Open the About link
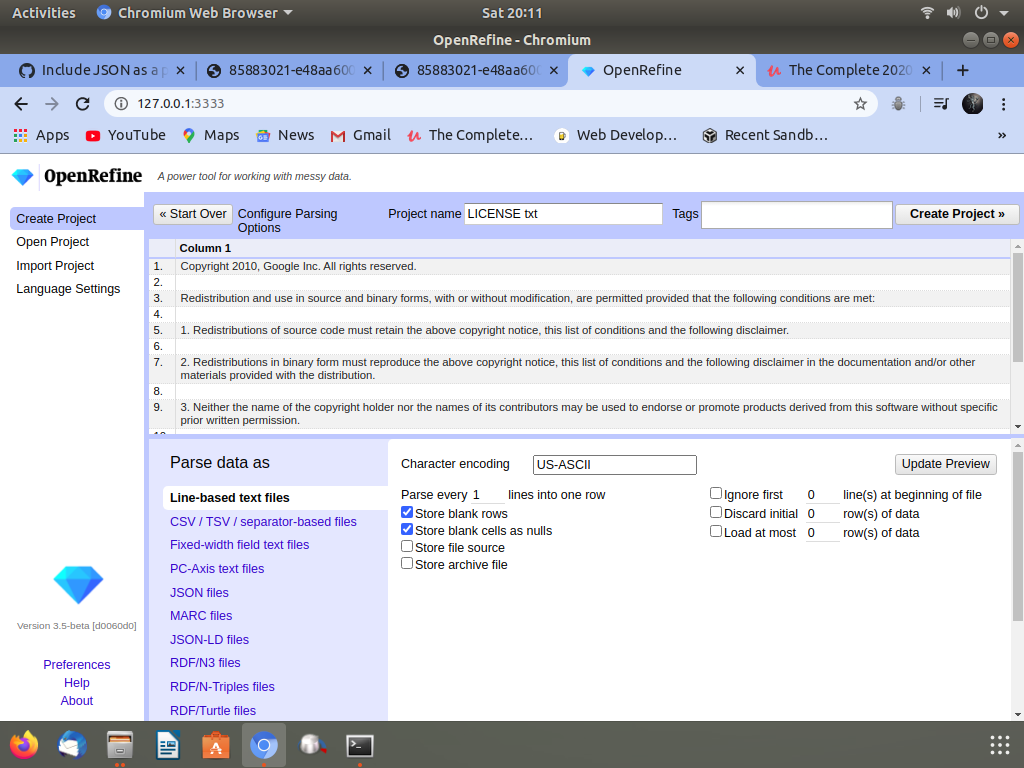The width and height of the screenshot is (1024, 768). [76, 701]
